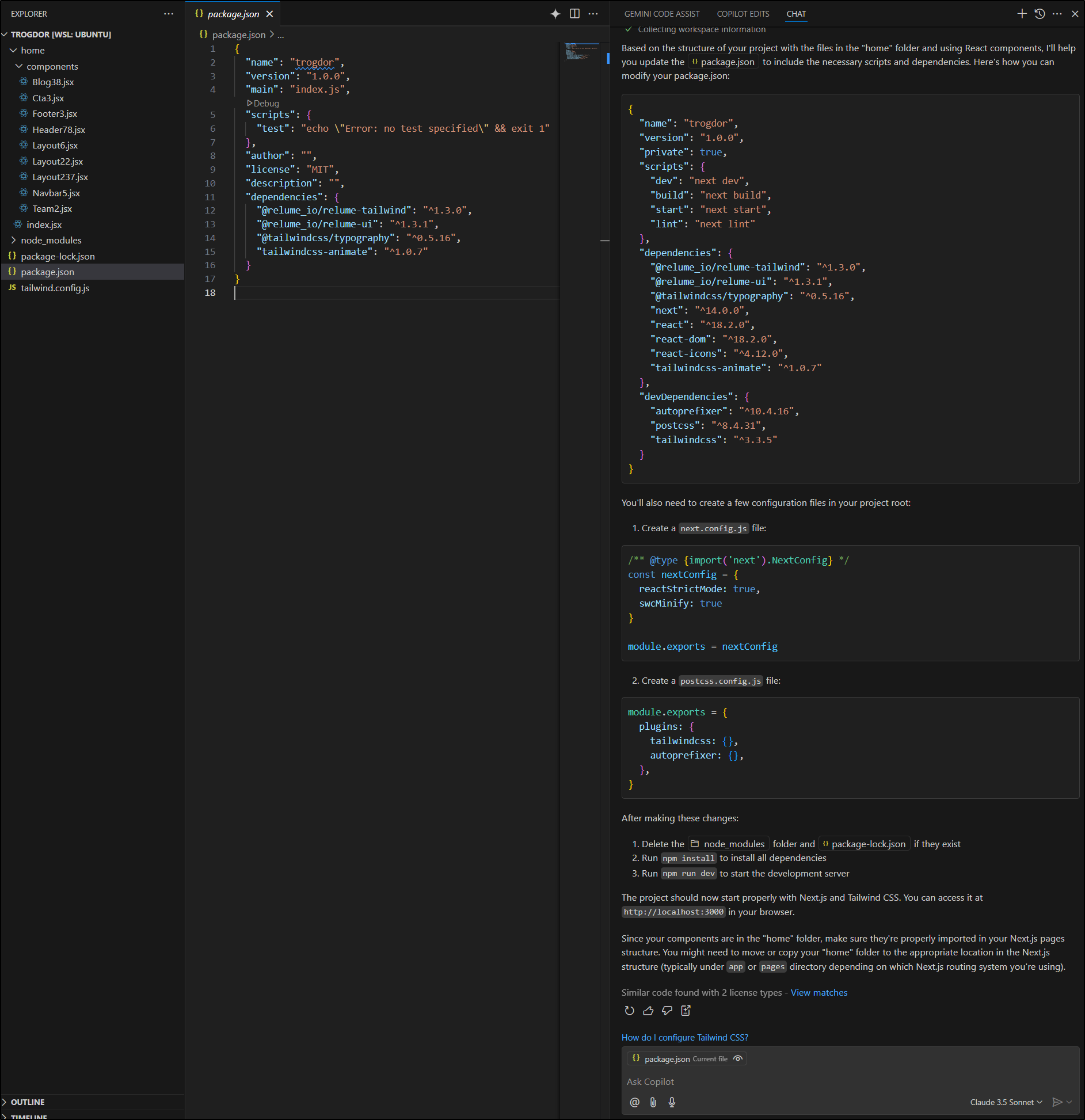Open Layout237.jsx file
This screenshot has width=1085, height=1120.
[60, 177]
